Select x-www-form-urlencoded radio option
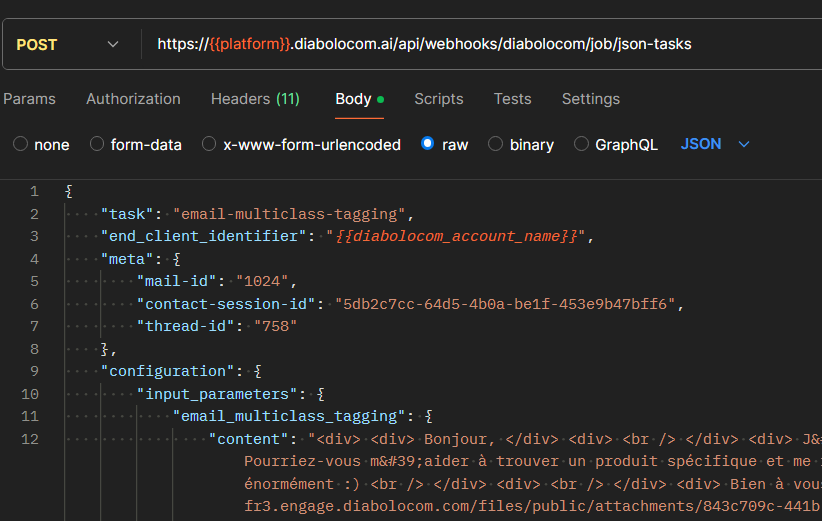Viewport: 822px width, 521px height. point(209,144)
